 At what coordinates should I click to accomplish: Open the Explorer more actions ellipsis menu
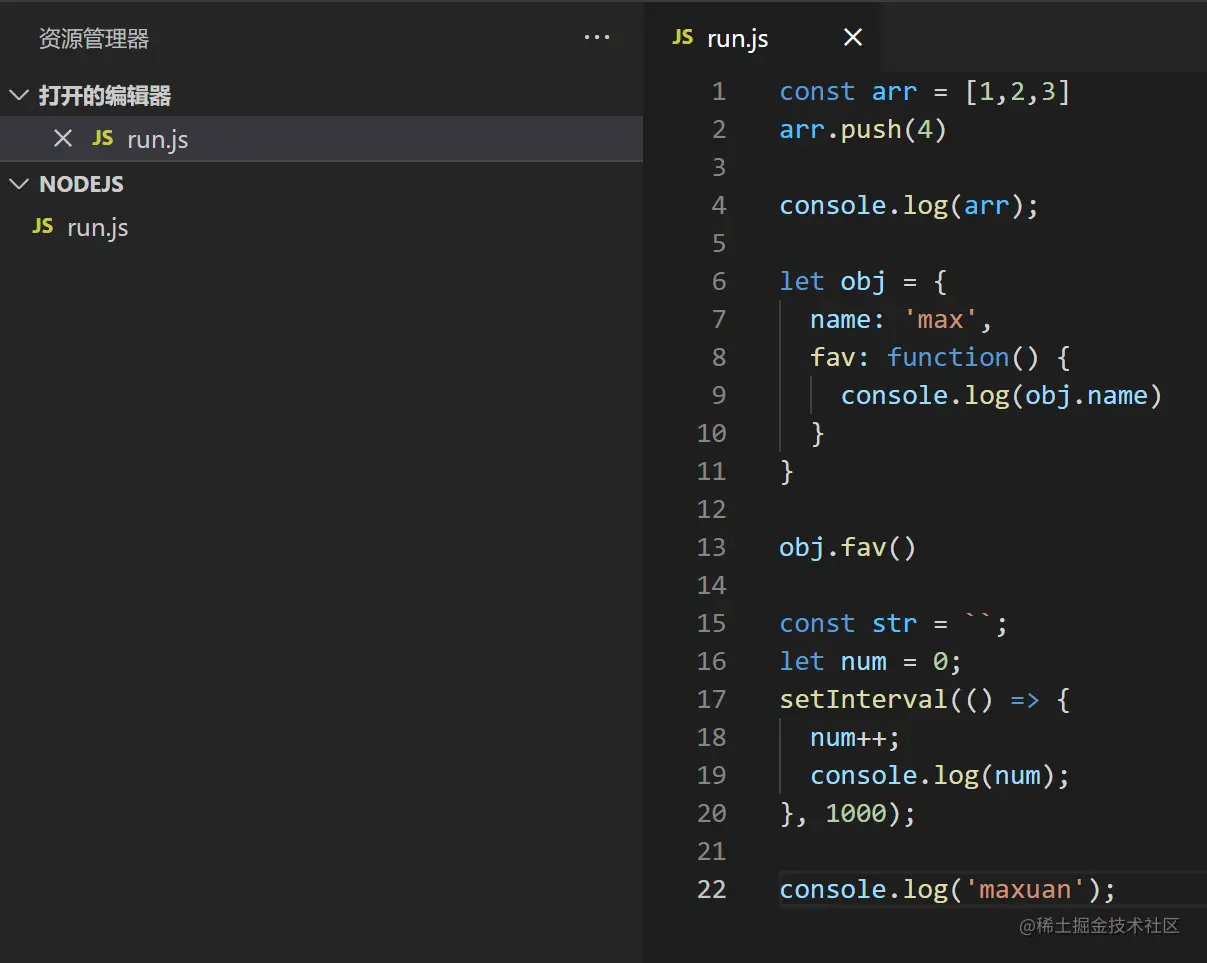coord(597,38)
